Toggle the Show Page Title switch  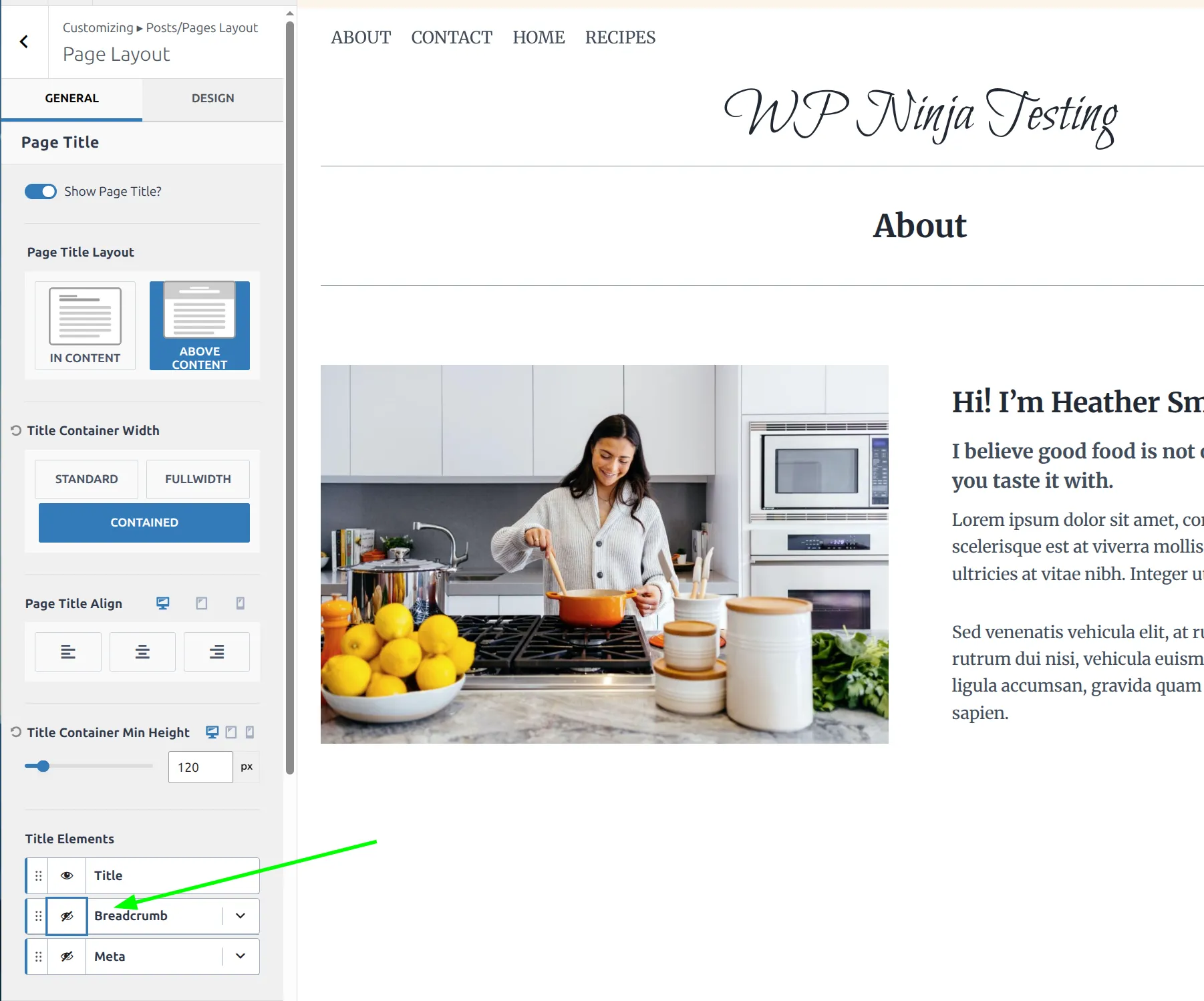(x=41, y=192)
